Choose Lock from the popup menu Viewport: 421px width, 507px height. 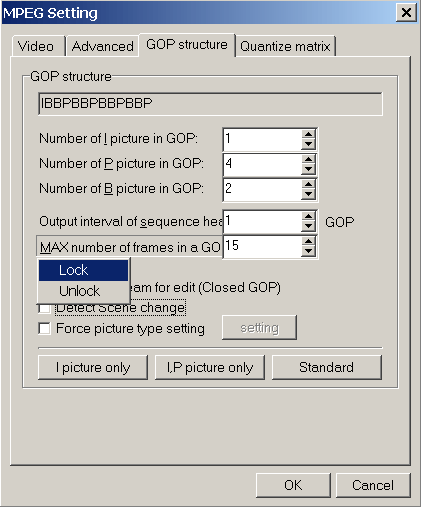click(83, 270)
